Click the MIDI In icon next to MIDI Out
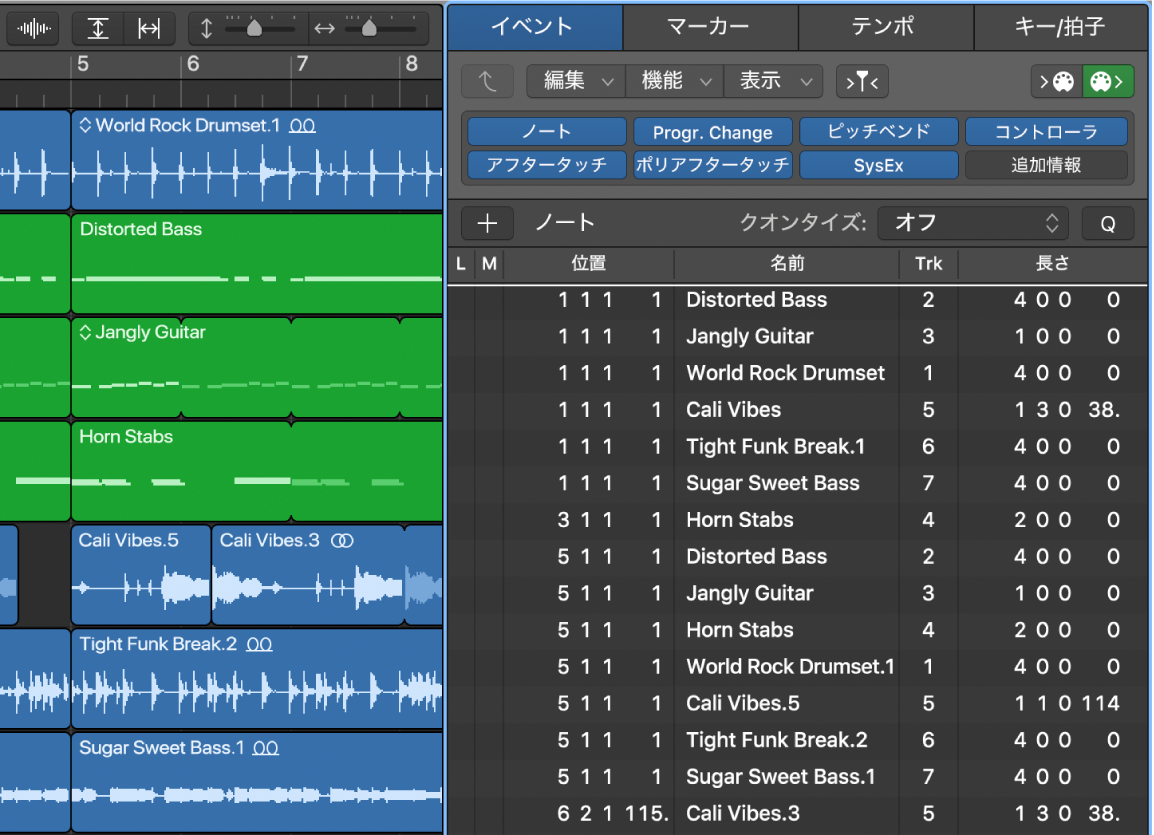This screenshot has height=835, width=1154. click(1064, 82)
